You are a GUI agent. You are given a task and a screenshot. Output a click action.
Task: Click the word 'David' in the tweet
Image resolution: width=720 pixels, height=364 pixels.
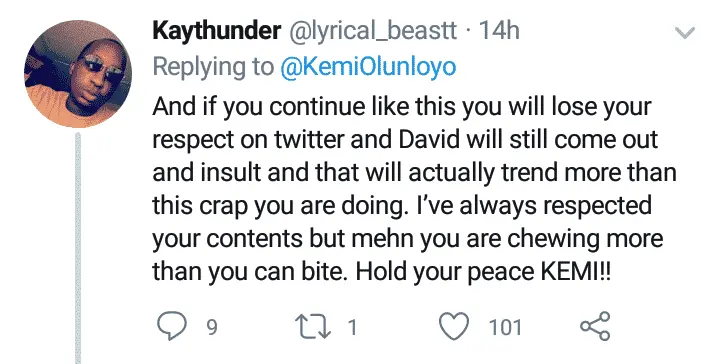pos(429,140)
